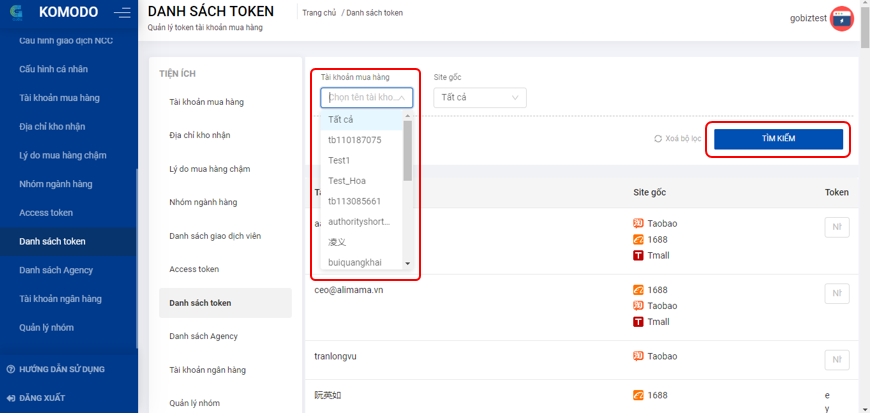
Task: Choose Test_Hoa from the account dropdown list
Action: [347, 181]
